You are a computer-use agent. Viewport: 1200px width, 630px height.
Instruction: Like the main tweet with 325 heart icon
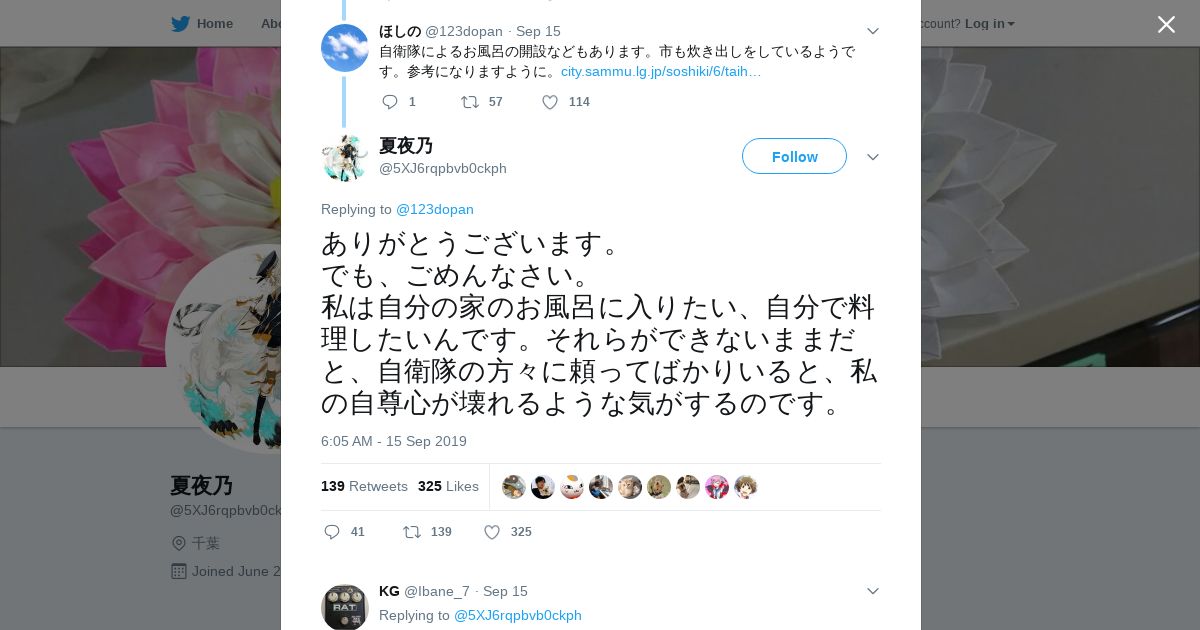(492, 532)
